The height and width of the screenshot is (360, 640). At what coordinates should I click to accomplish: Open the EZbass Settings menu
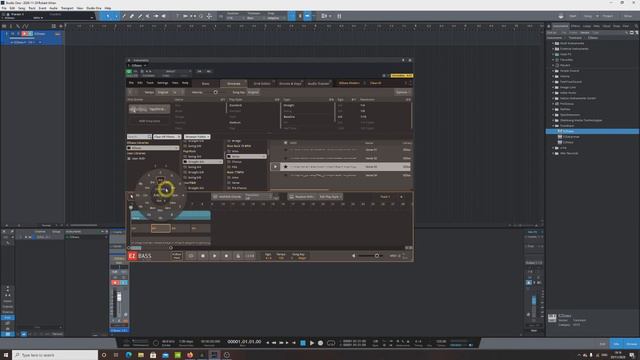point(162,83)
